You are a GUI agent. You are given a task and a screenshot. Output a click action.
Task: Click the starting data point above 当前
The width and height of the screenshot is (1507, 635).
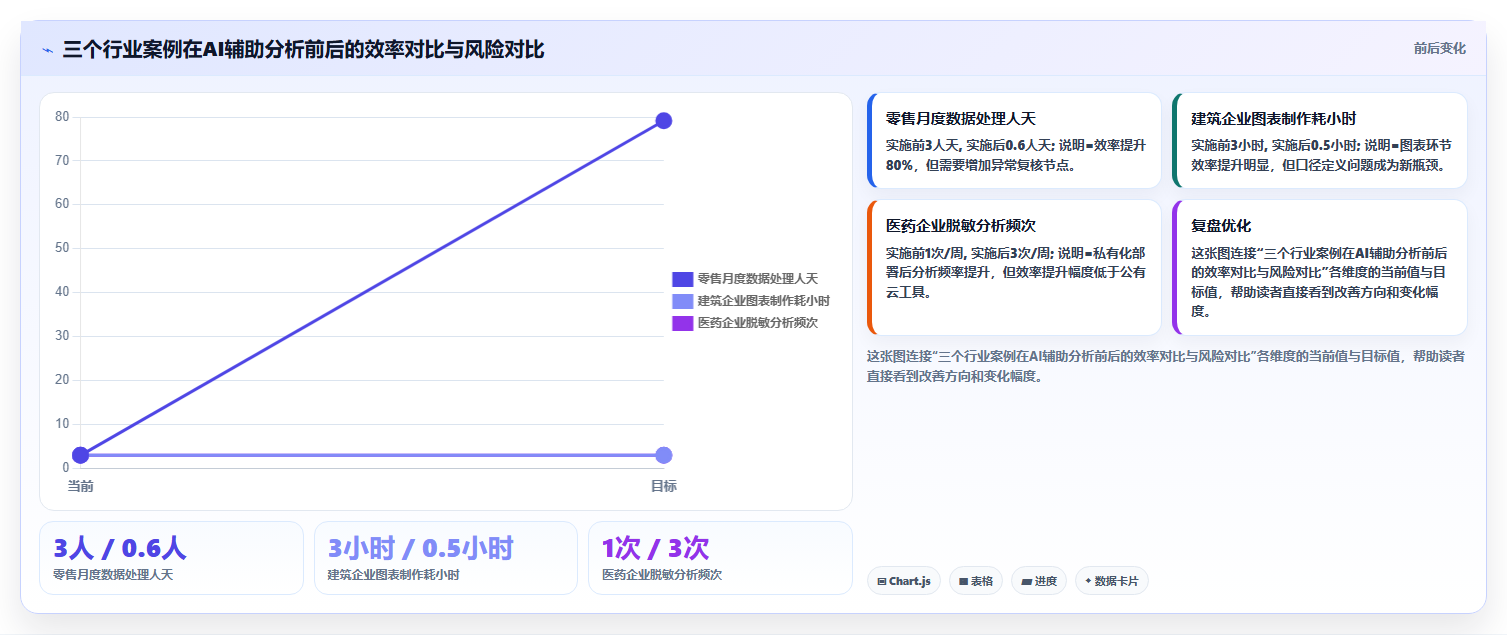(81, 455)
